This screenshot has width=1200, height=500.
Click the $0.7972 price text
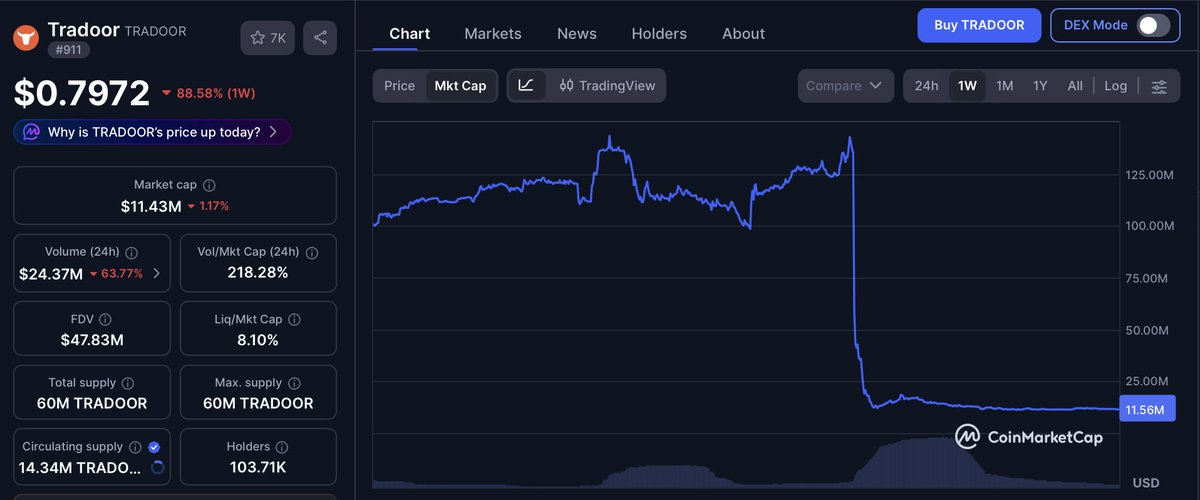click(x=81, y=93)
